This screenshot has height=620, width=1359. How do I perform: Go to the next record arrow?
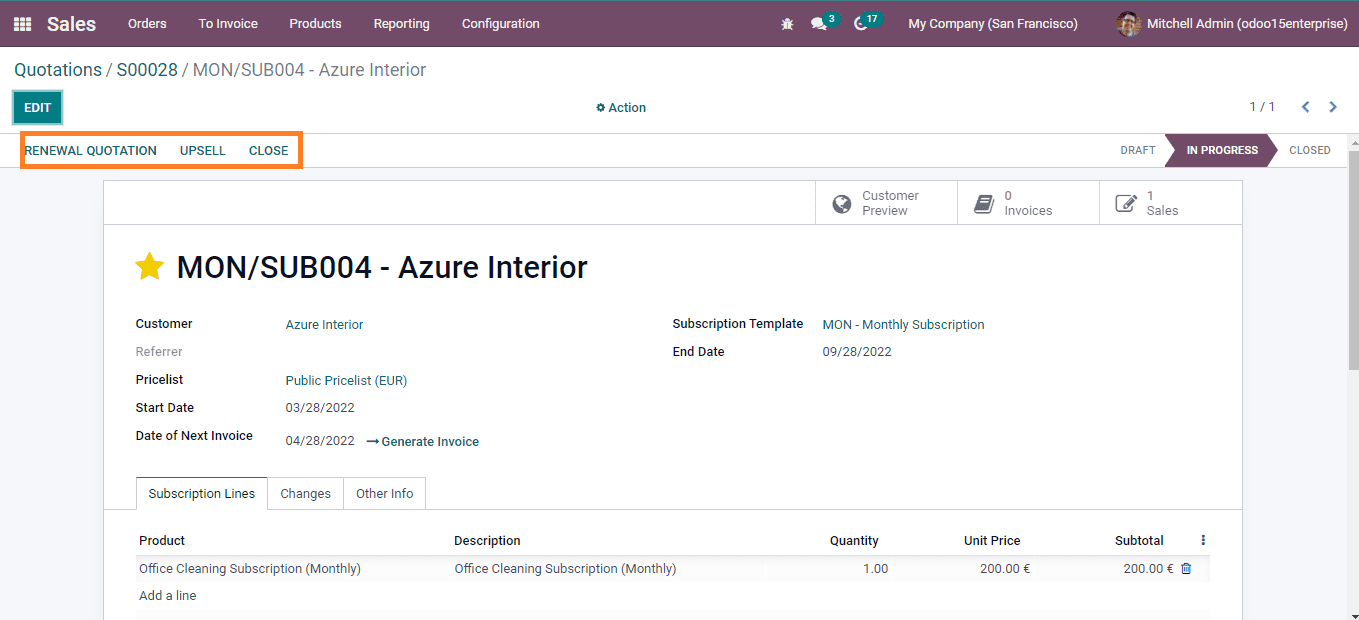1333,107
